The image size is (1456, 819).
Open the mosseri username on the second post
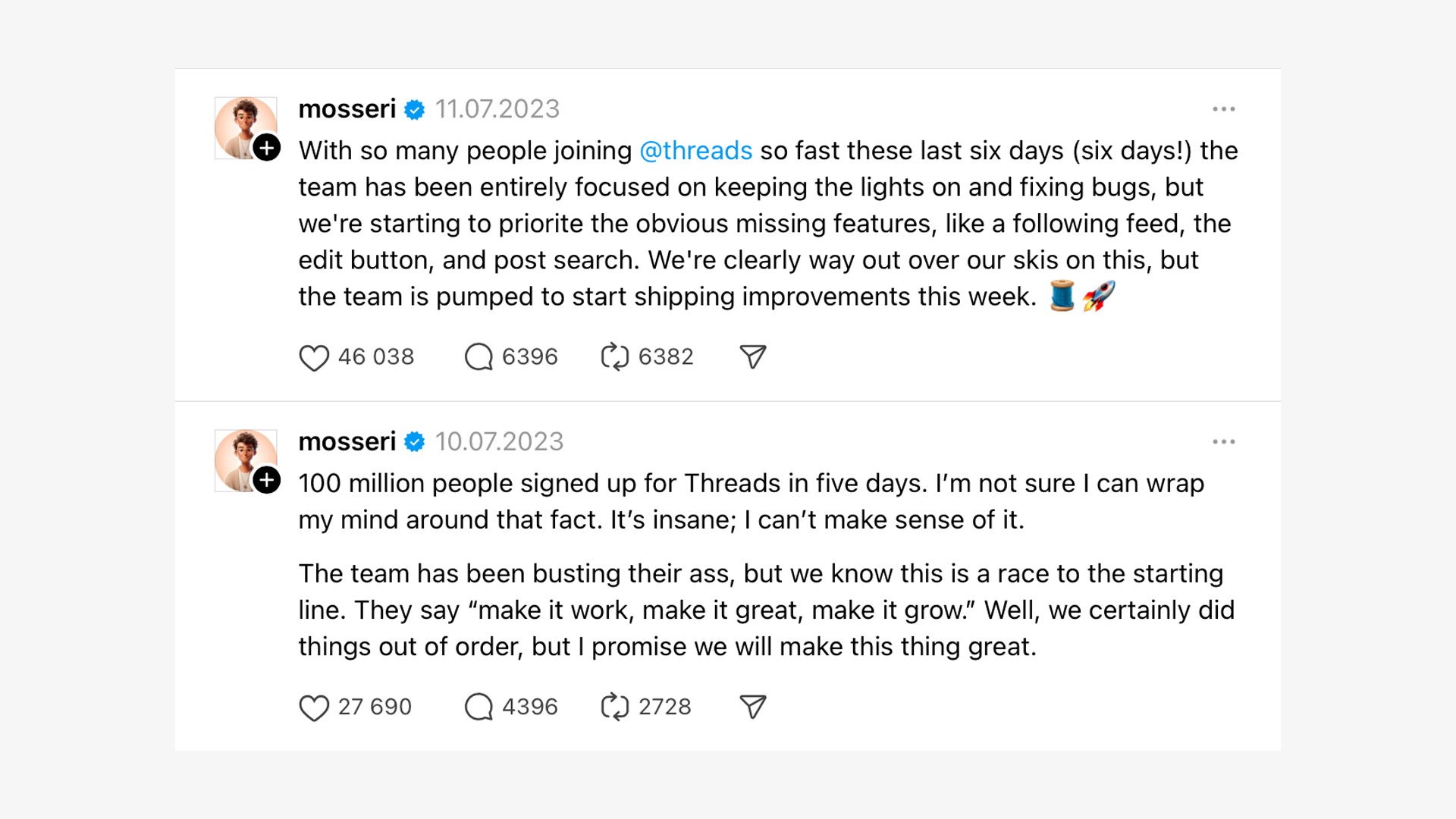[x=347, y=442]
